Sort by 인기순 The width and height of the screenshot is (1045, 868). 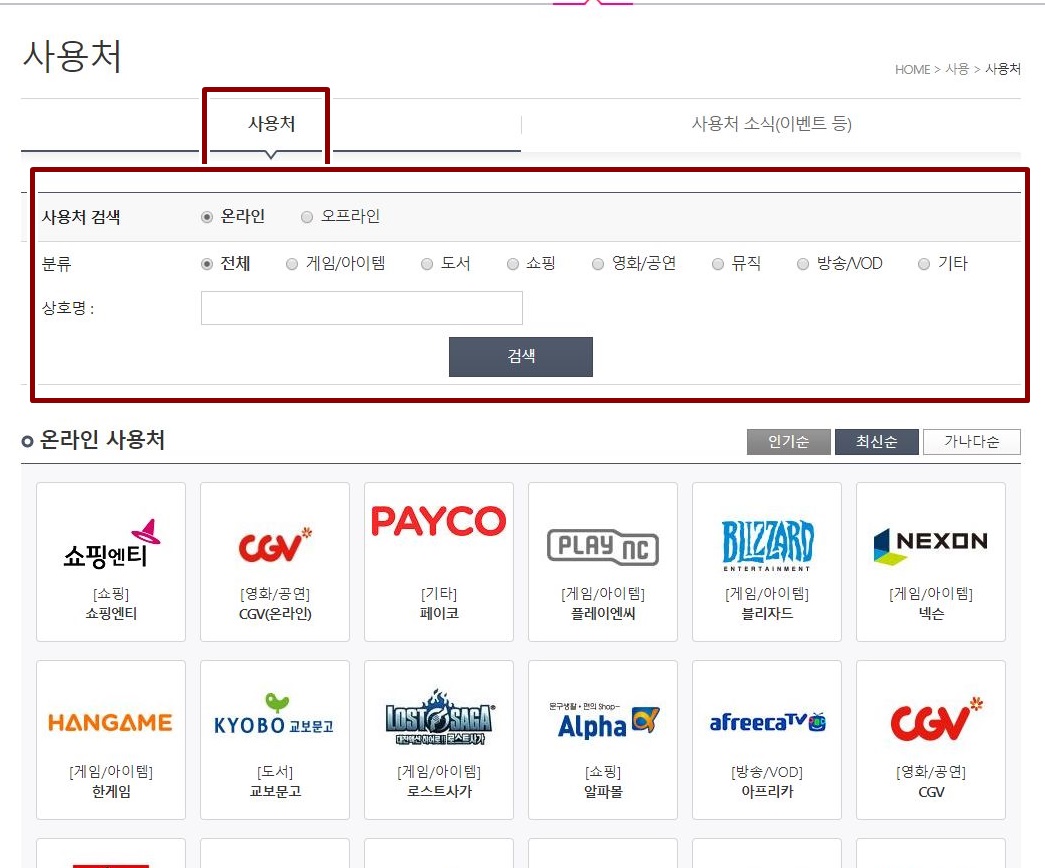[x=788, y=441]
